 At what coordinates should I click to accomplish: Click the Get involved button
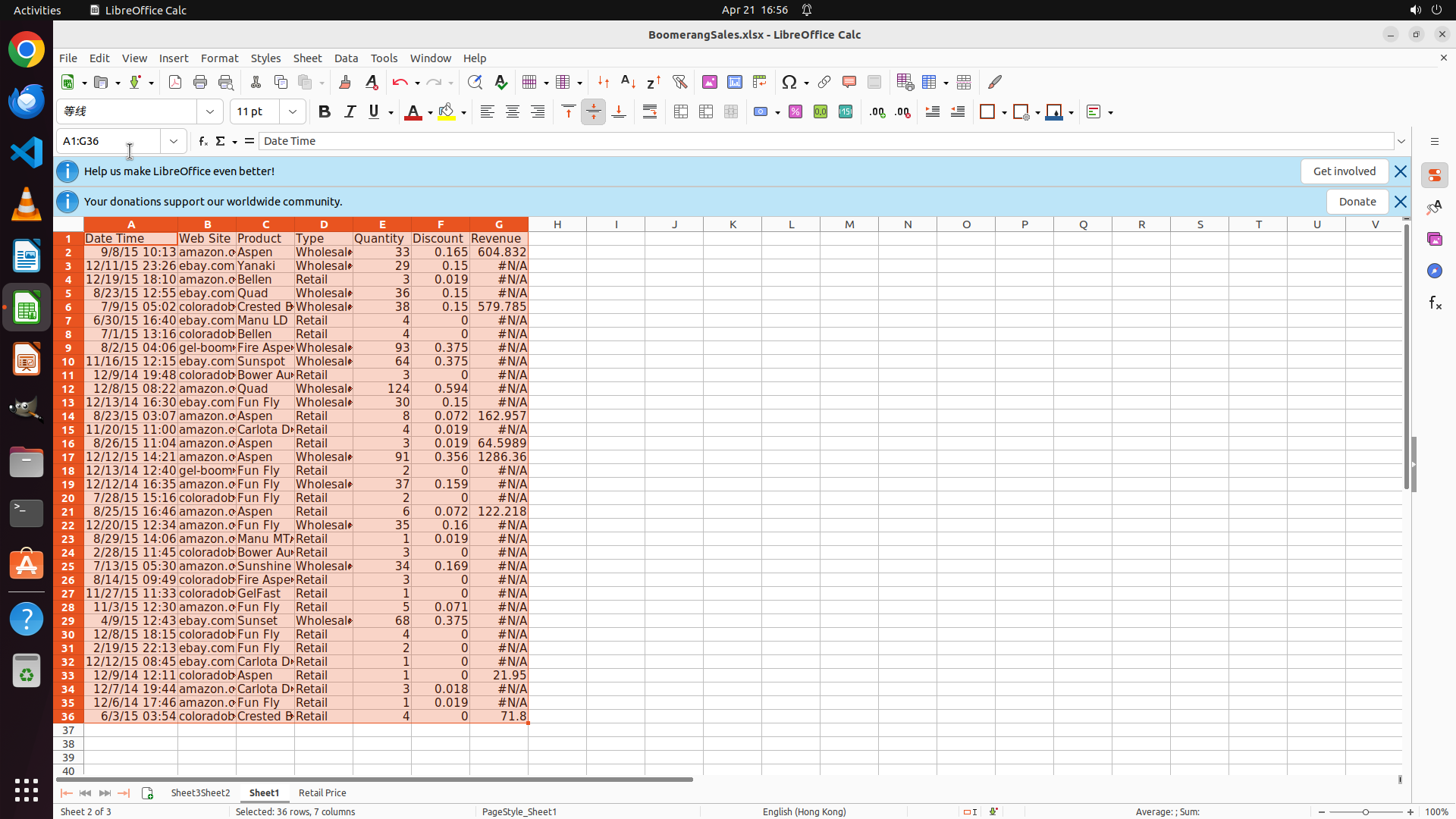pos(1344,171)
